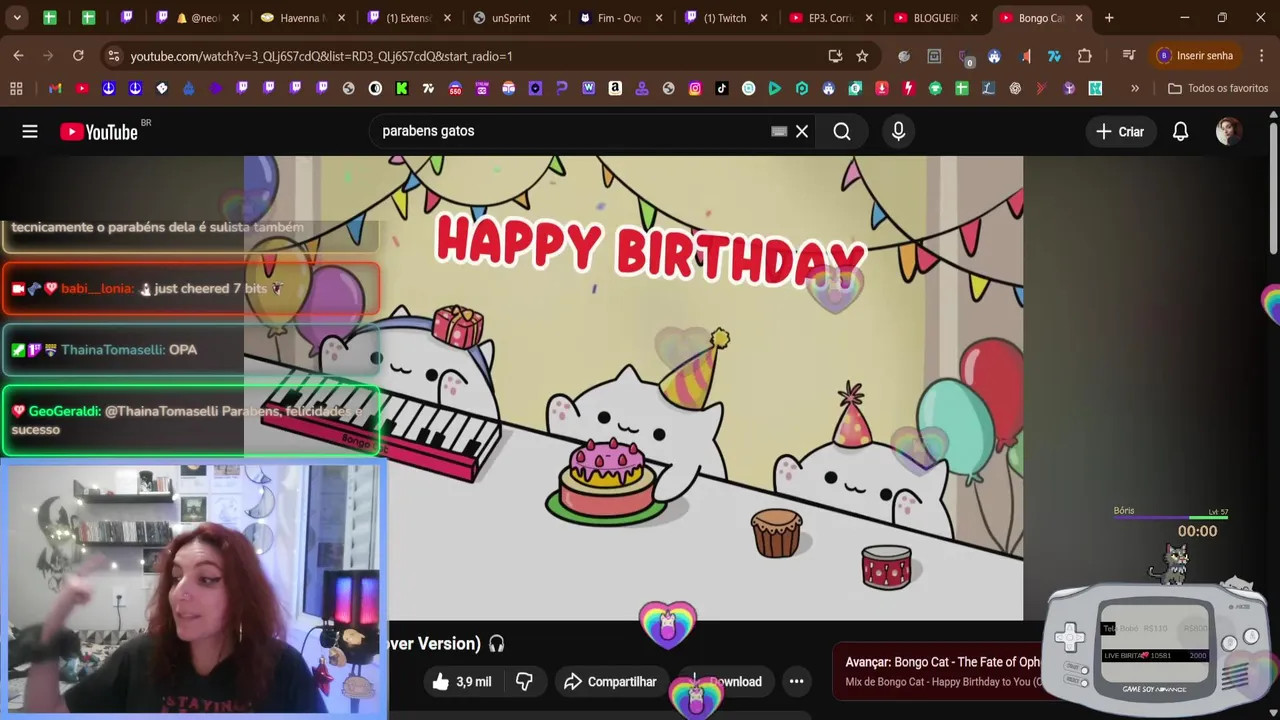1280x720 pixels.
Task: Open the Instagram bookmark
Action: [695, 88]
